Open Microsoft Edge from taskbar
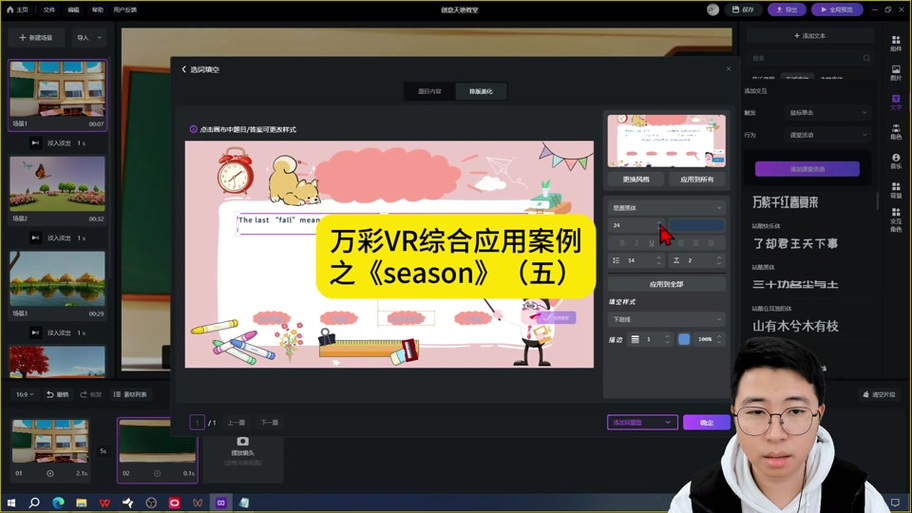This screenshot has width=912, height=513. point(58,503)
